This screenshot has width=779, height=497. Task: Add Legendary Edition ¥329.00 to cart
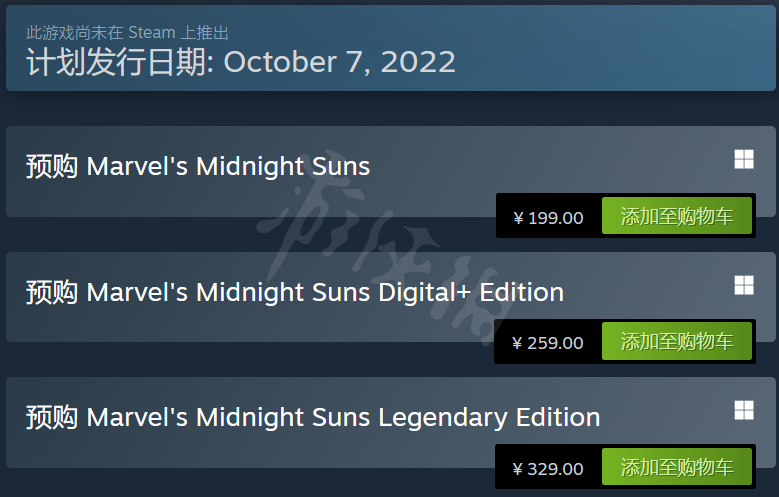677,467
